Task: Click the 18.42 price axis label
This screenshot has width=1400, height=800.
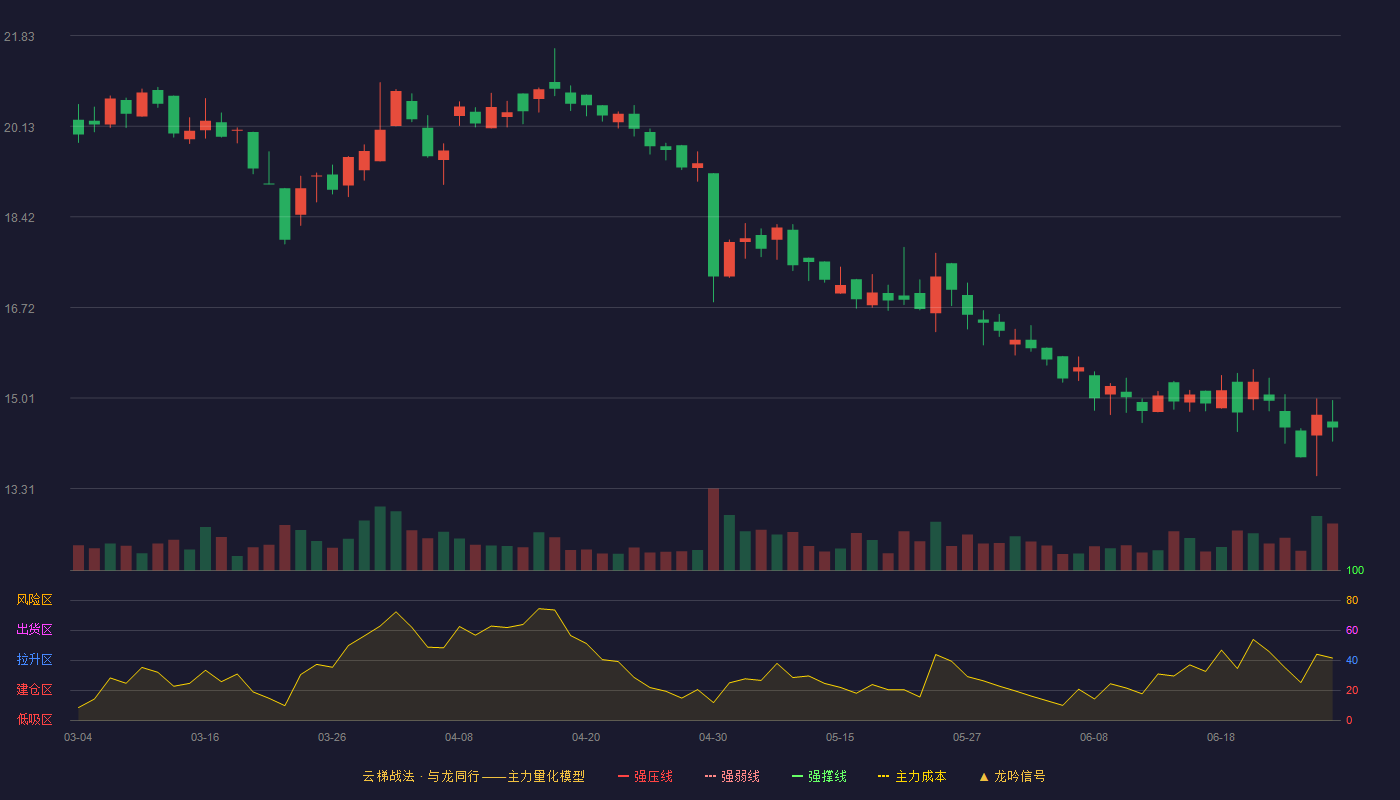Action: pos(19,217)
